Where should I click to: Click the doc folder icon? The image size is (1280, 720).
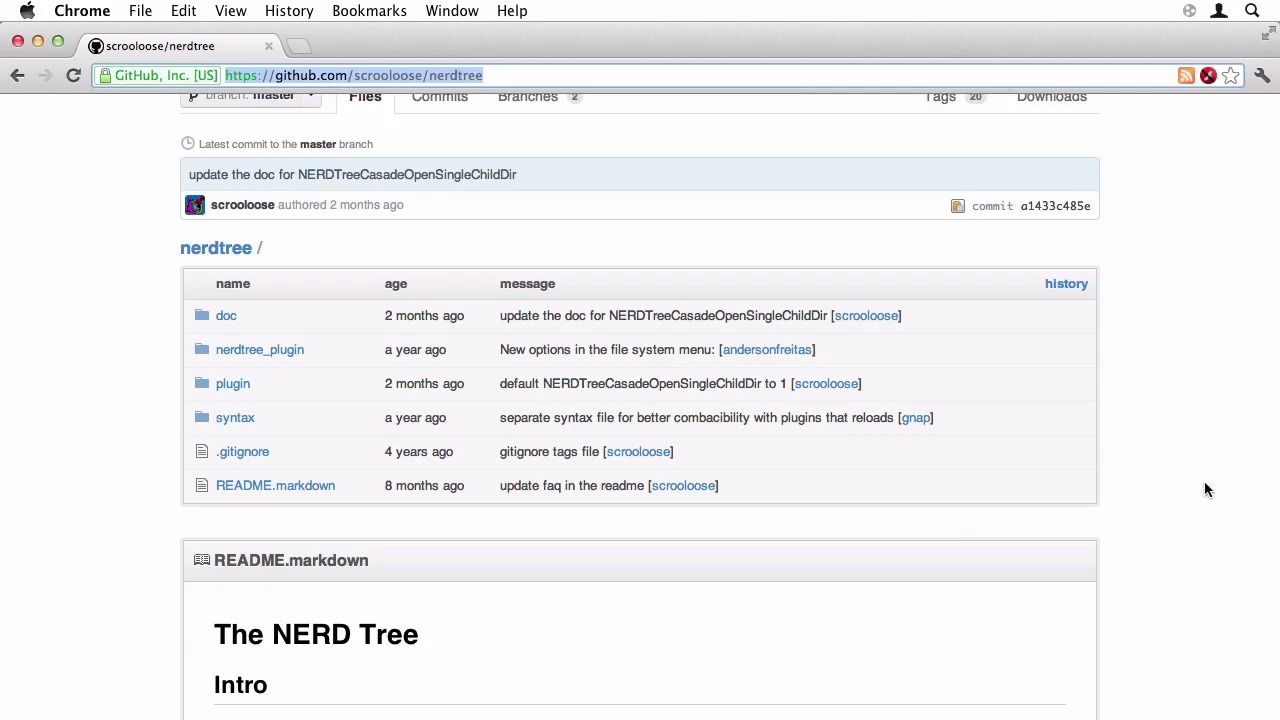pos(202,315)
